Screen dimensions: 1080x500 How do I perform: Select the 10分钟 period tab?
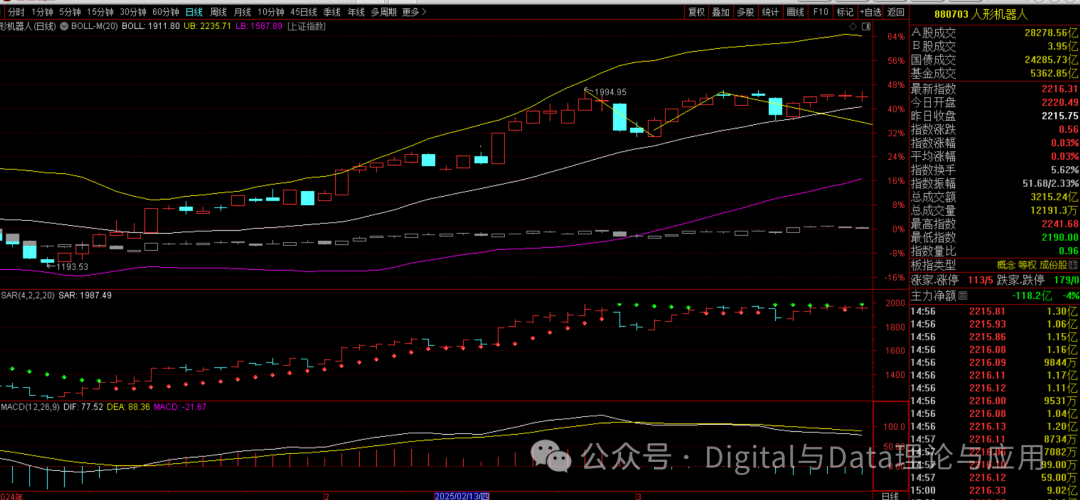[271, 12]
